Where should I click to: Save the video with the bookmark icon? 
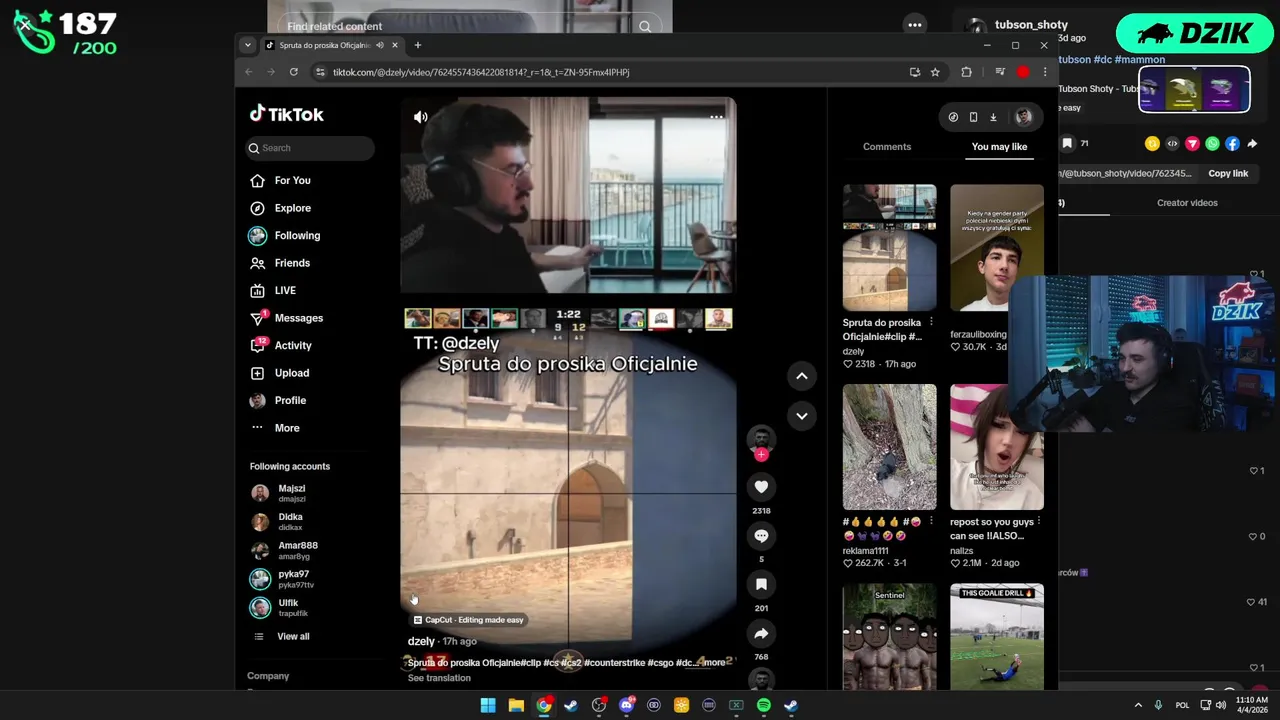tap(761, 584)
